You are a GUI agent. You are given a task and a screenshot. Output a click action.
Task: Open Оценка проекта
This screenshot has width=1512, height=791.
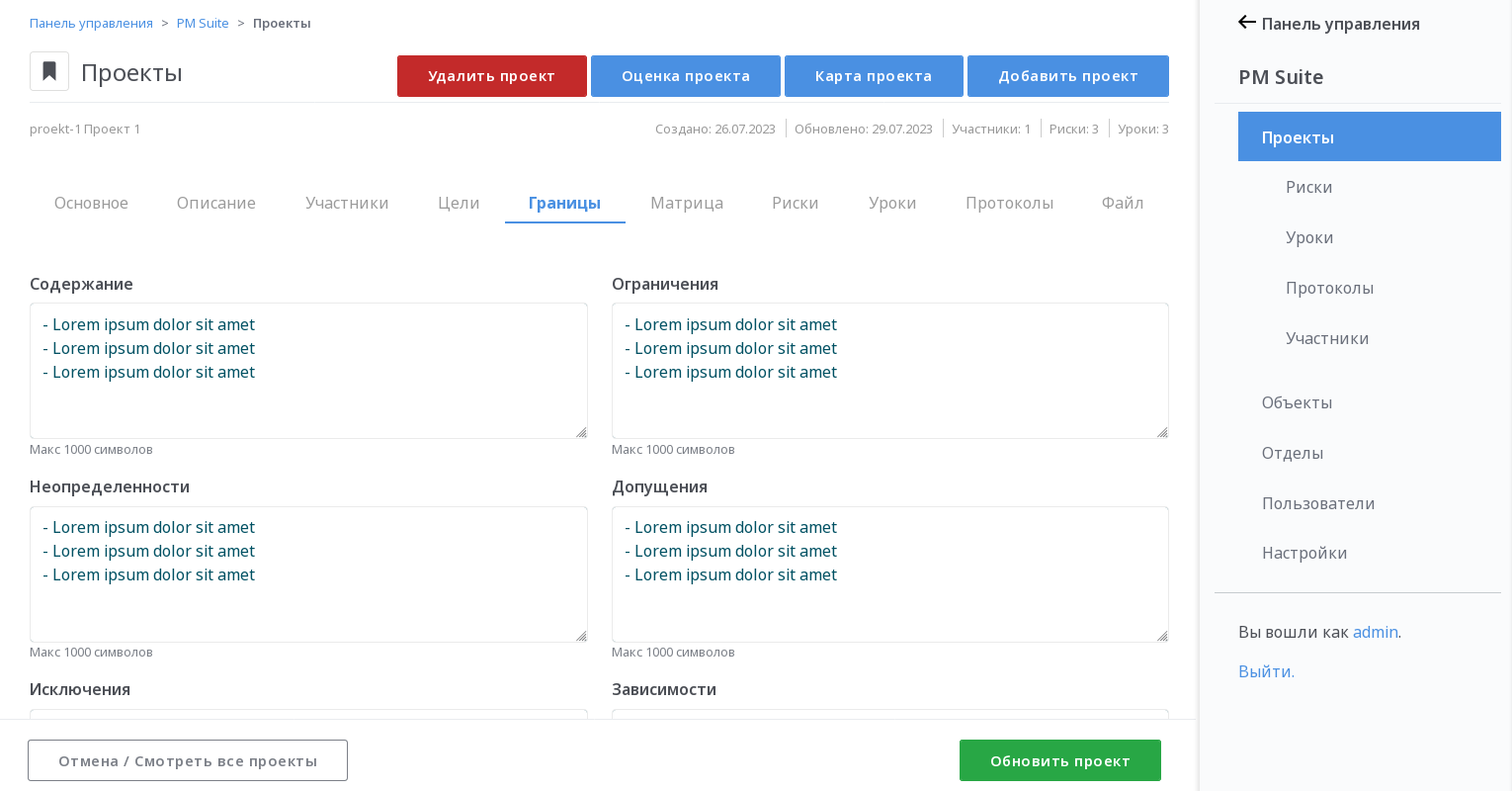point(686,76)
